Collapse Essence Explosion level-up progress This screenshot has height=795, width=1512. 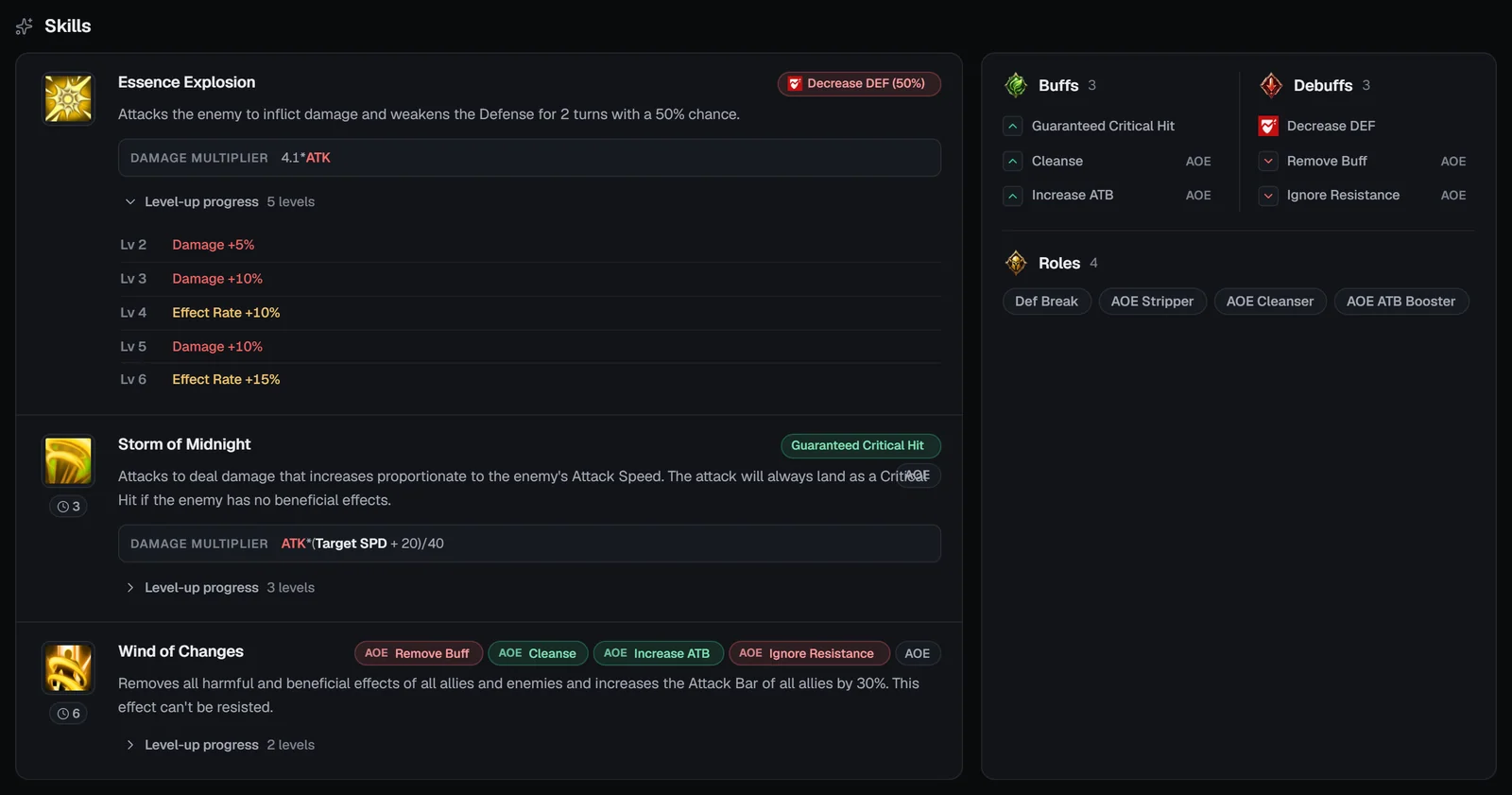220,201
